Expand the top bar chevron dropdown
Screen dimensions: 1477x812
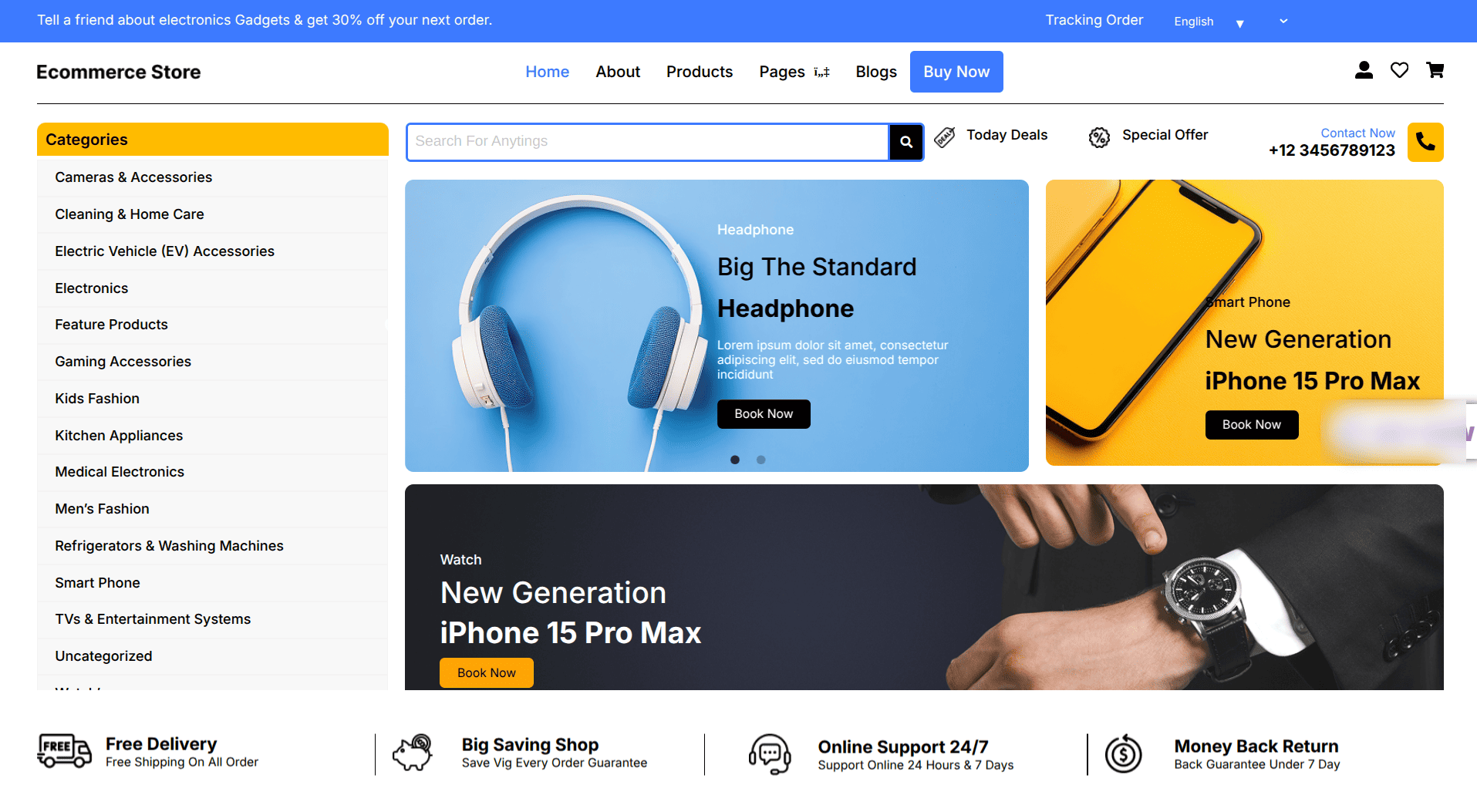pos(1283,21)
